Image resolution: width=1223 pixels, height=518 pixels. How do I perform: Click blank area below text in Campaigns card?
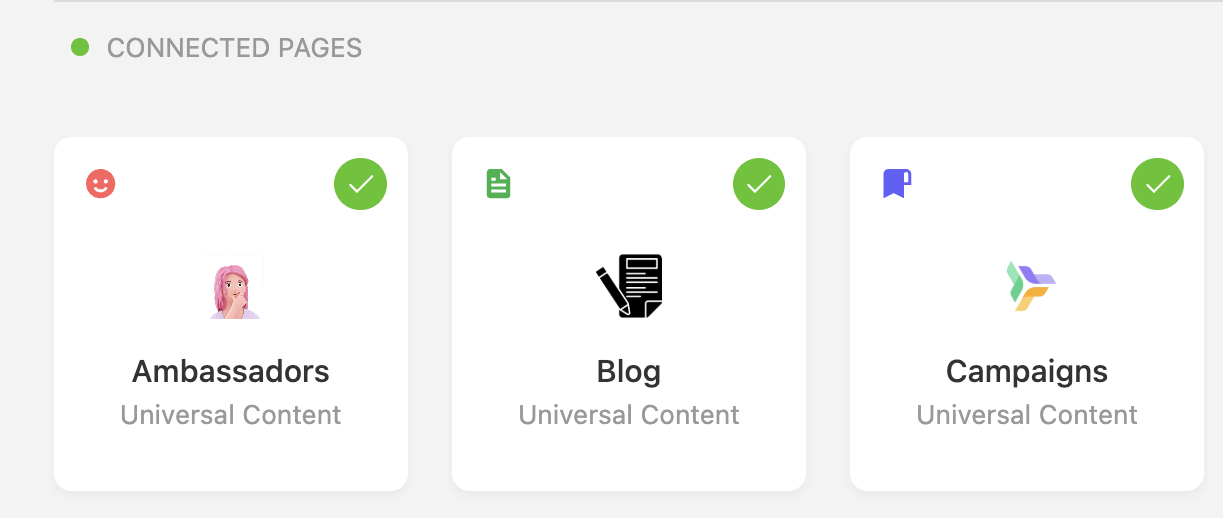point(1027,460)
